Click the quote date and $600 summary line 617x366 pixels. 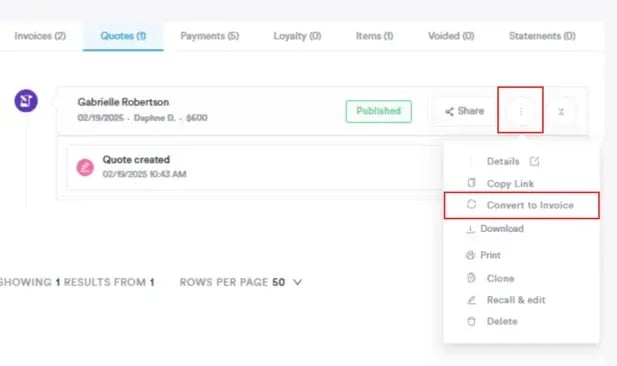142,118
